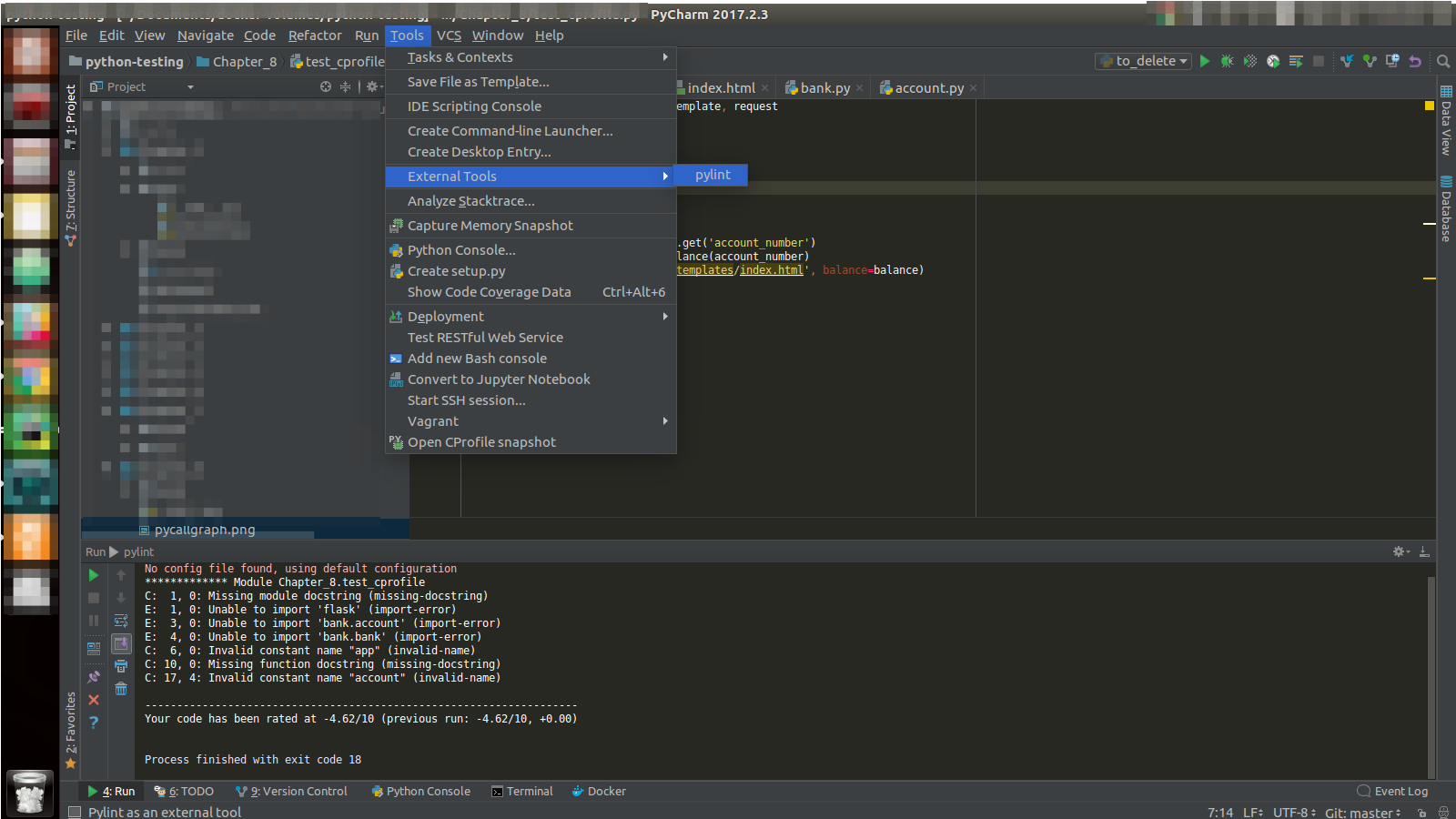
Task: Toggle the 2: Favorites tool window stripe
Action: 71,730
